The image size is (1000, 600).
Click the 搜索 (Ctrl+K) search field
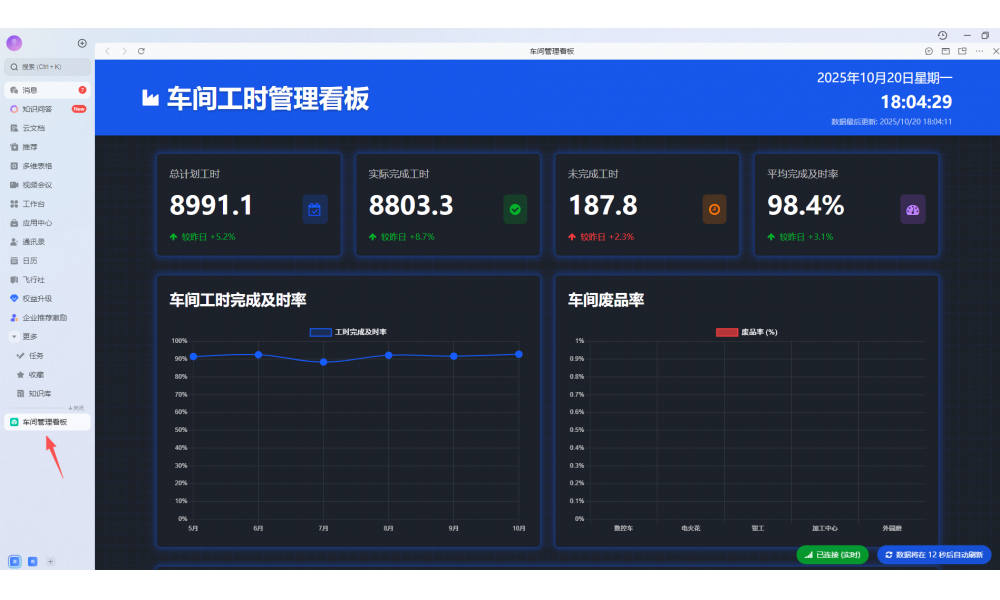click(45, 66)
